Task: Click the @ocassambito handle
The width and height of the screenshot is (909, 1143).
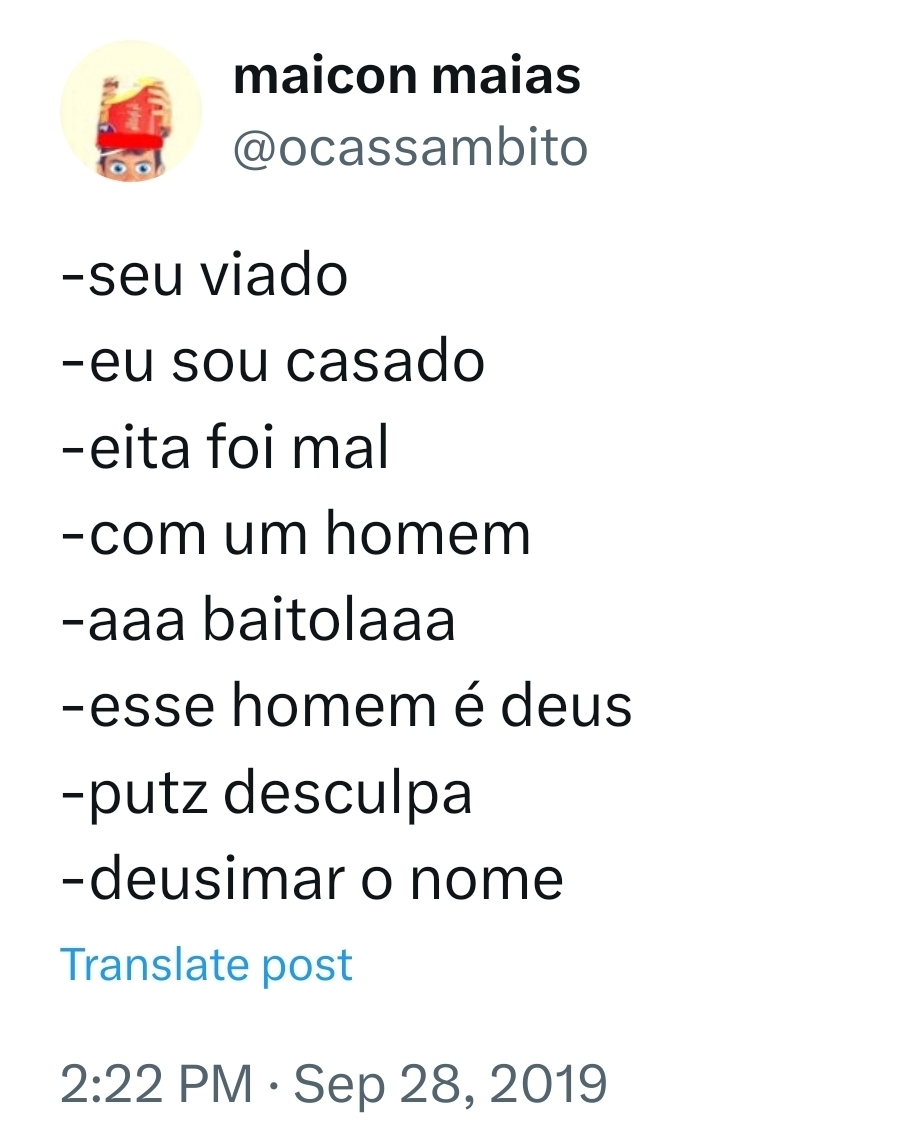Action: pos(410,148)
